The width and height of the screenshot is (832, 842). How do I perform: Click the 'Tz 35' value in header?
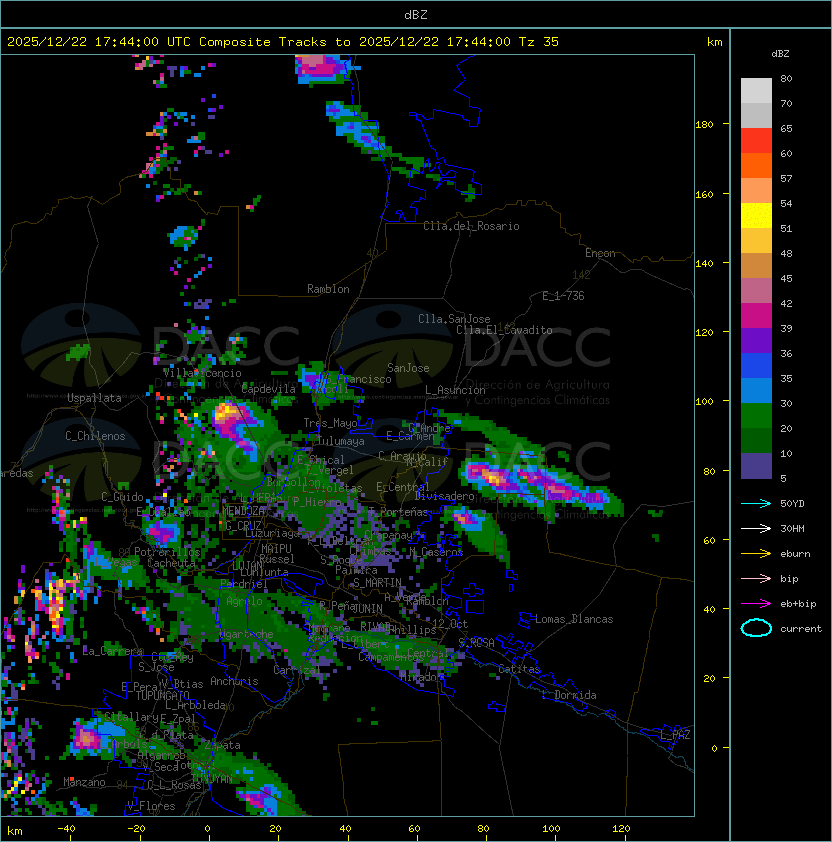(539, 42)
